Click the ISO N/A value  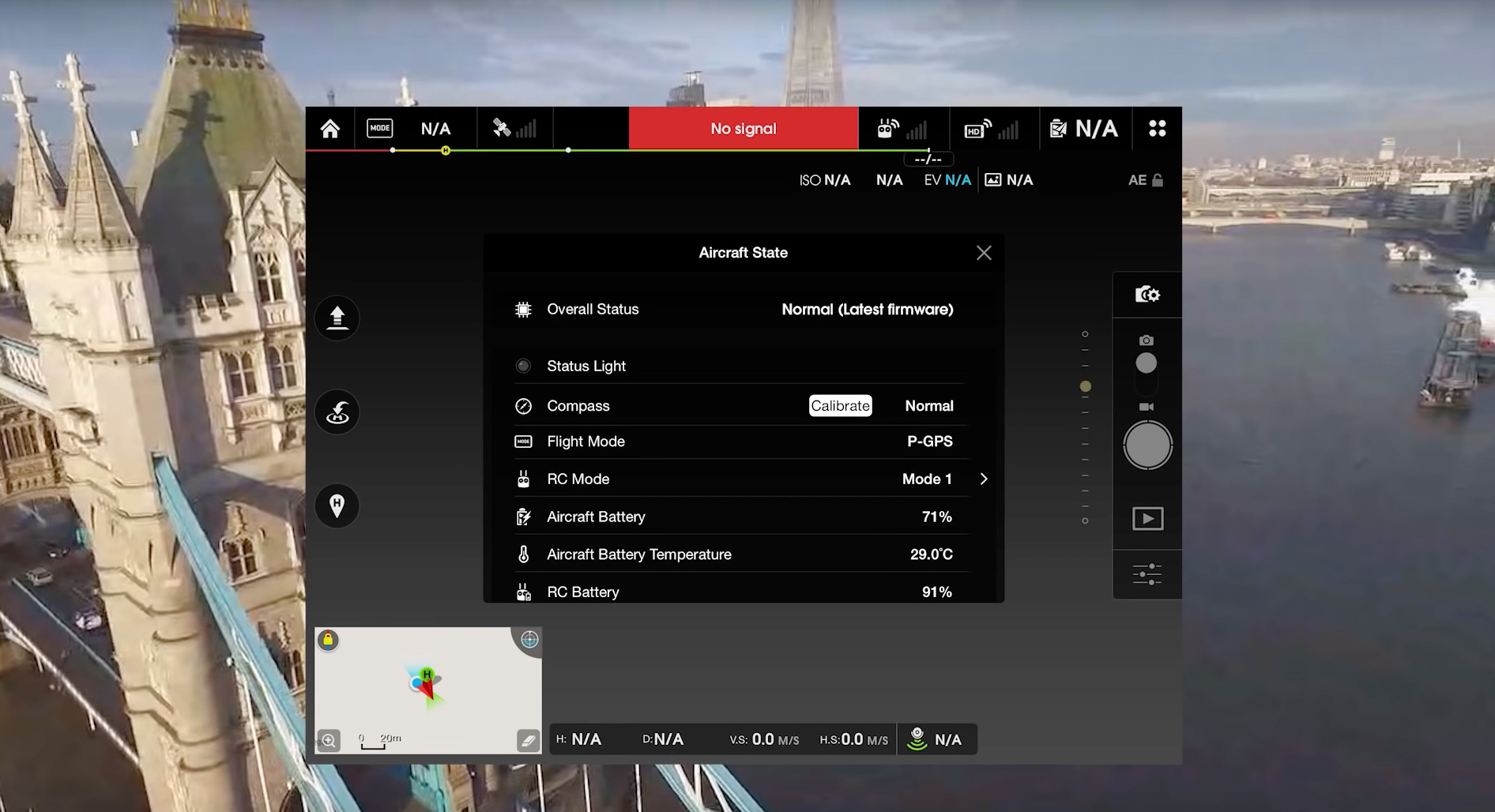click(825, 180)
